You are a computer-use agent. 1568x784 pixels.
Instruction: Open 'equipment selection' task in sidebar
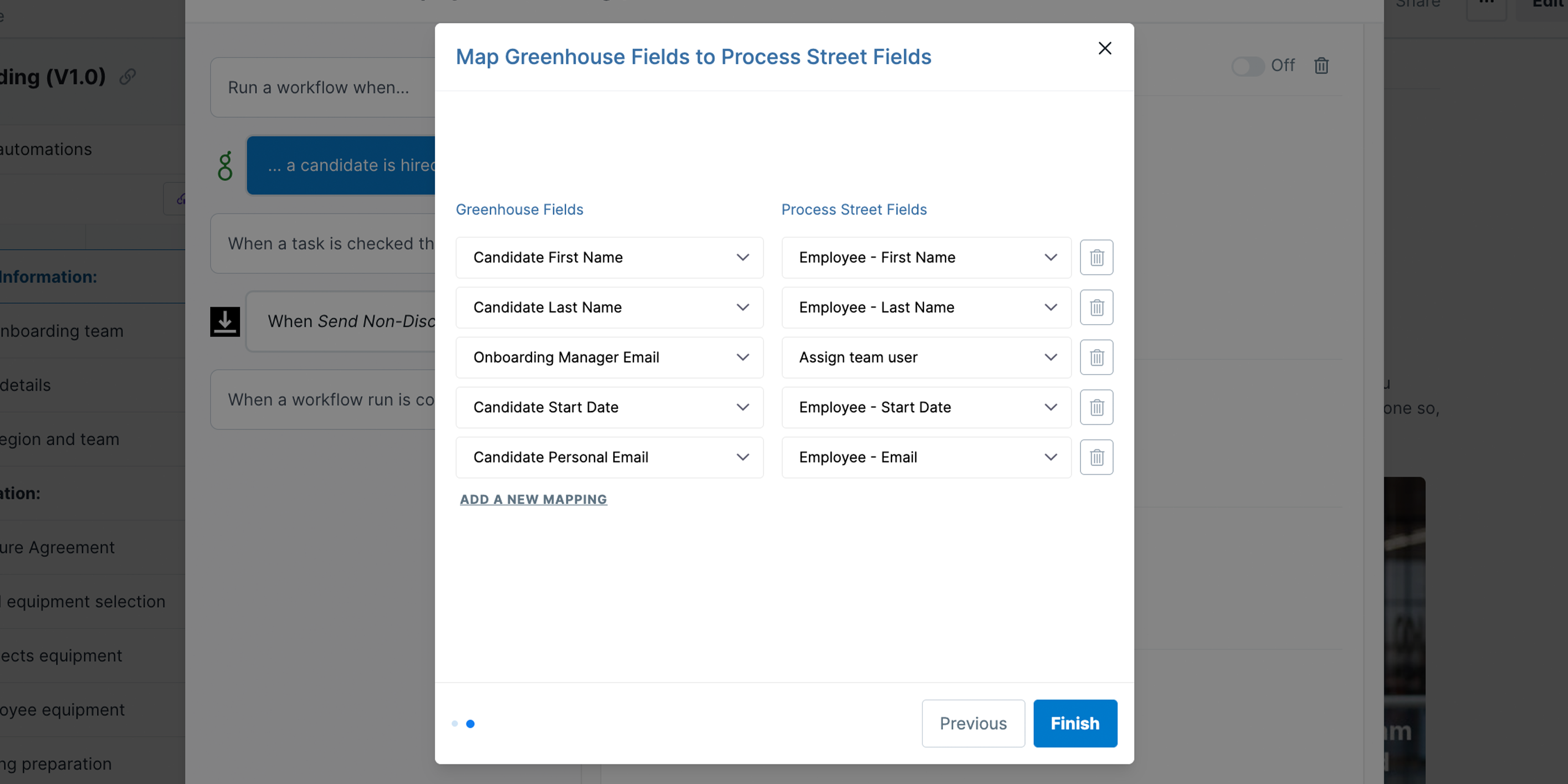click(93, 601)
